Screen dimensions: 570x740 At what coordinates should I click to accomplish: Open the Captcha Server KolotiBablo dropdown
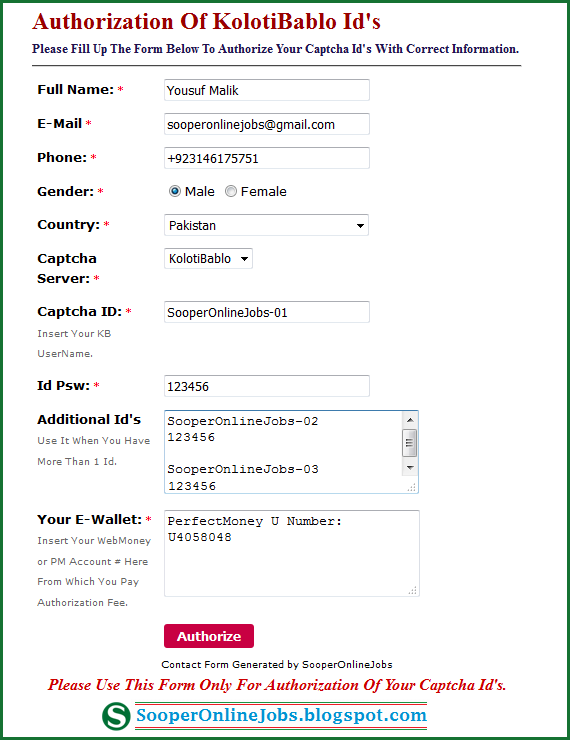(208, 259)
